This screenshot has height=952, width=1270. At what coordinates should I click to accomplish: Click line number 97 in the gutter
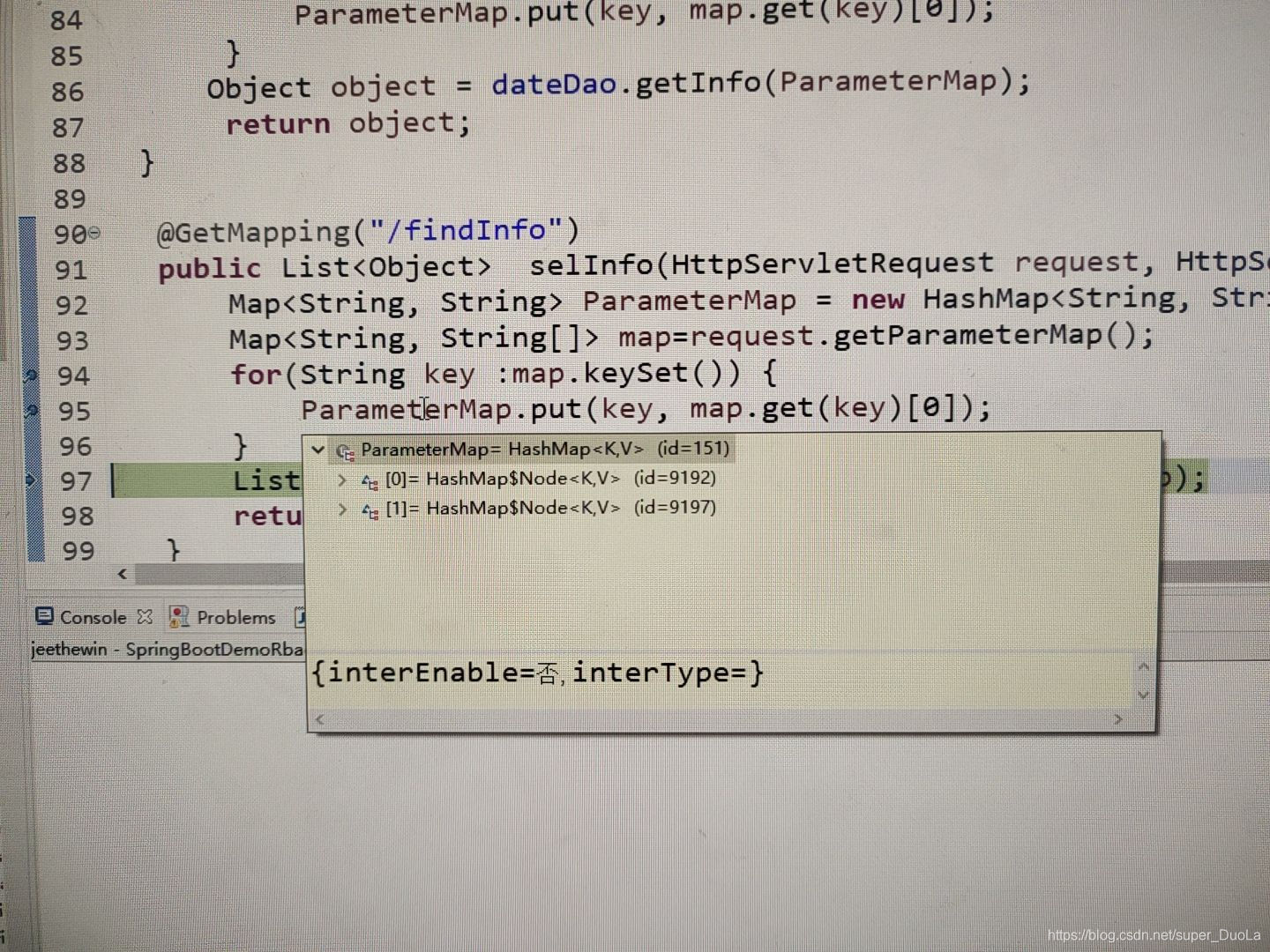[75, 481]
